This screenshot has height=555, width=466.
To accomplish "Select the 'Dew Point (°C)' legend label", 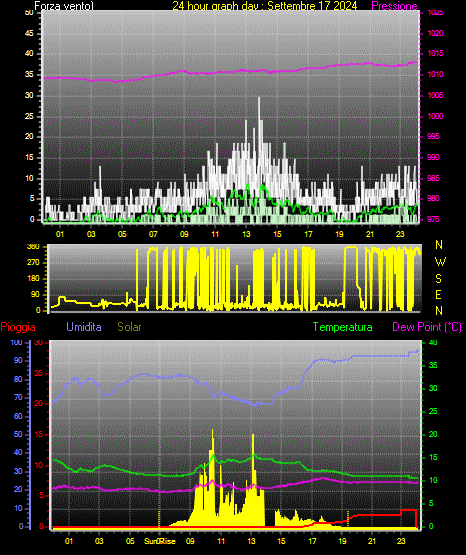I will (x=427, y=327).
